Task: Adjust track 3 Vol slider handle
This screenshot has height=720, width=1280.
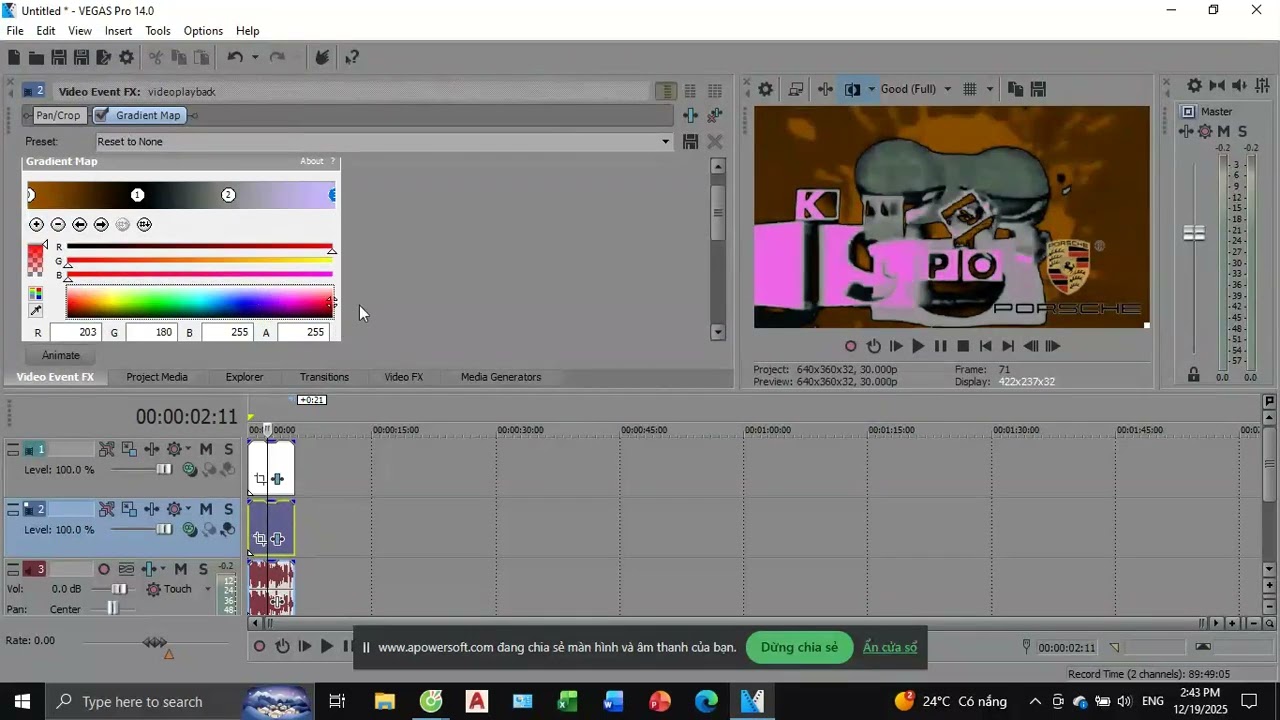Action: pos(119,589)
